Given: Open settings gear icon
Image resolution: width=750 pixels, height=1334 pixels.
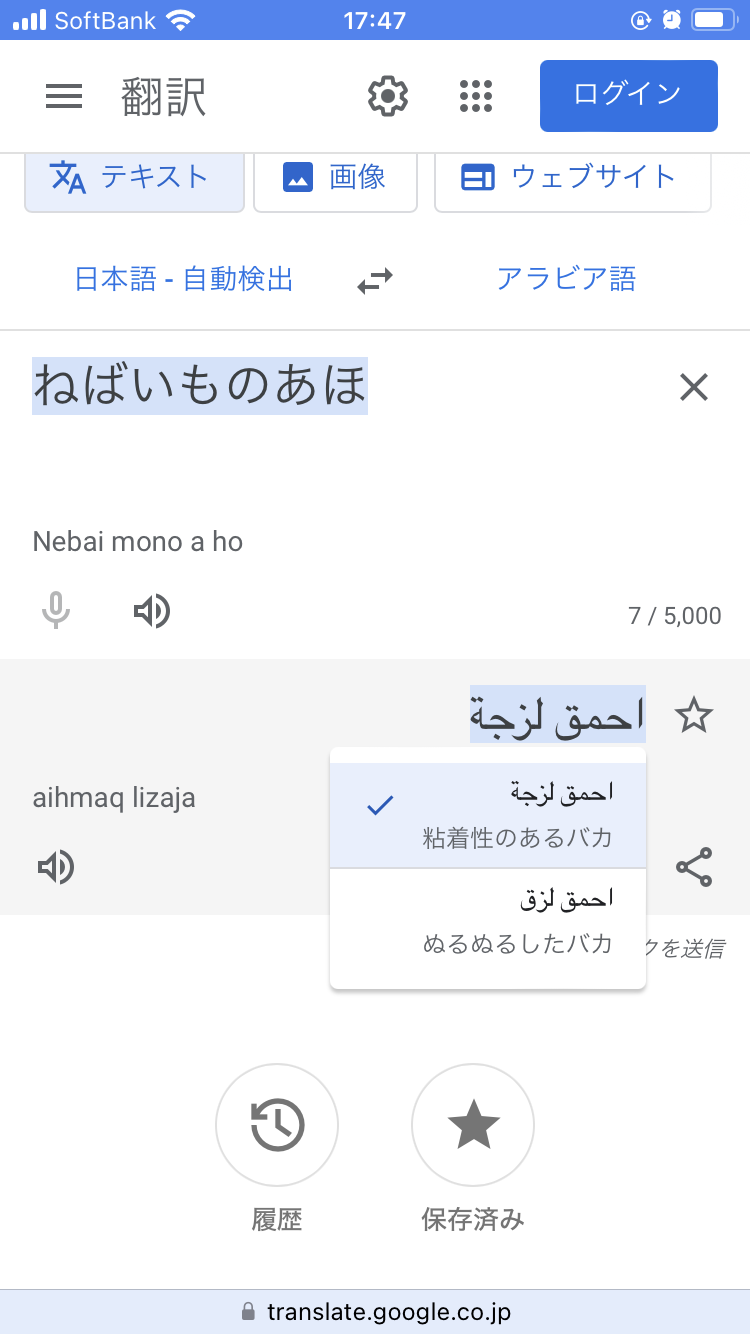Looking at the screenshot, I should (388, 96).
